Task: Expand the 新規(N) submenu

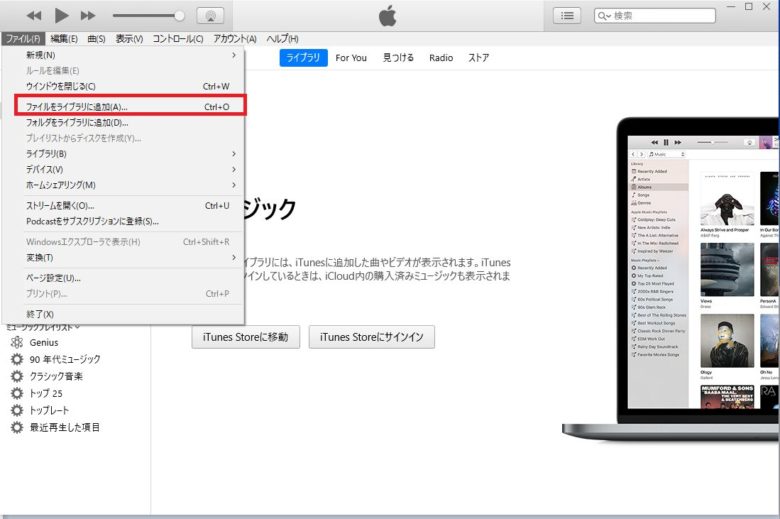Action: 123,55
